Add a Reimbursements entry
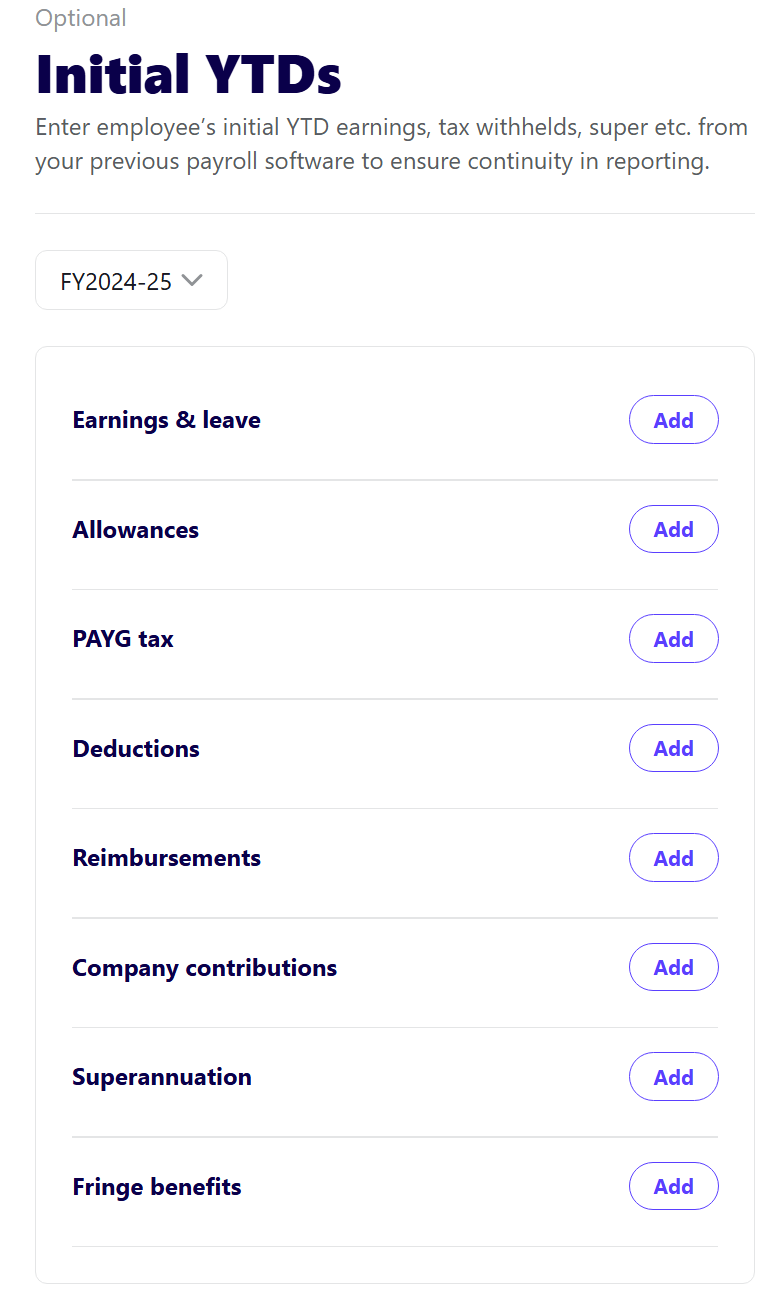The image size is (762, 1311). 673,858
